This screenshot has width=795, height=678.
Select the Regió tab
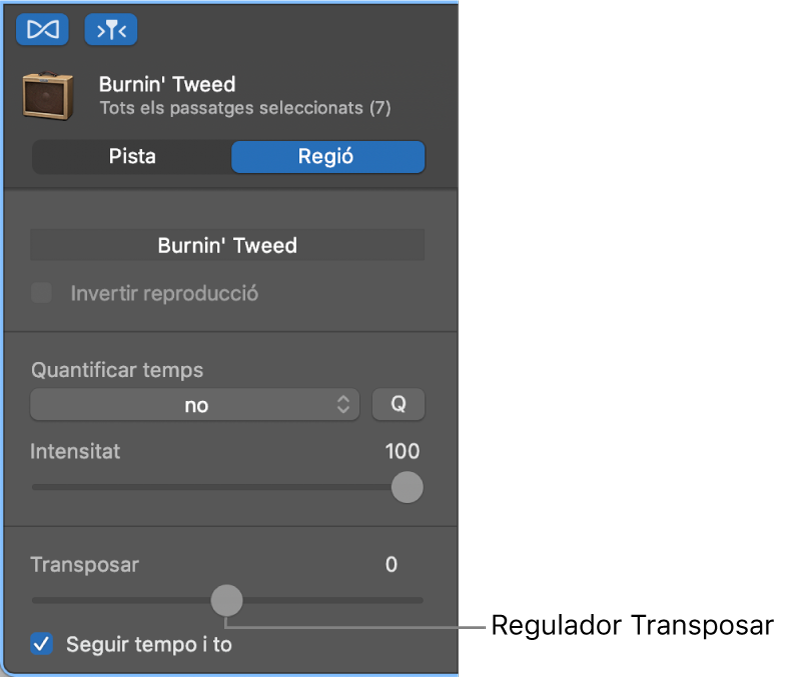point(327,157)
